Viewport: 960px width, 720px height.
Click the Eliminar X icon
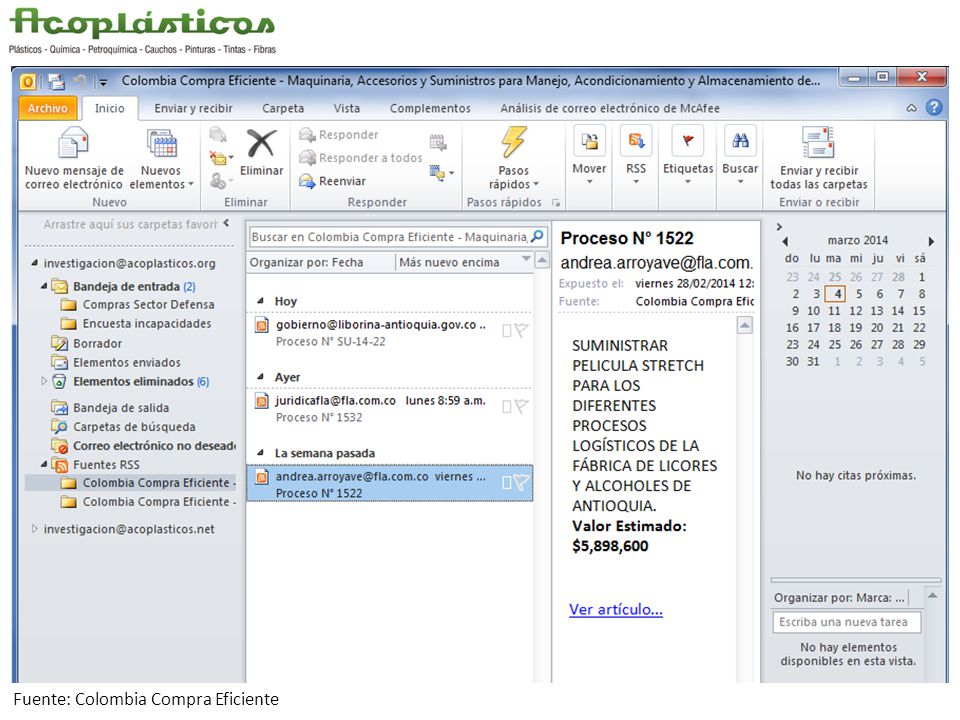pyautogui.click(x=261, y=143)
